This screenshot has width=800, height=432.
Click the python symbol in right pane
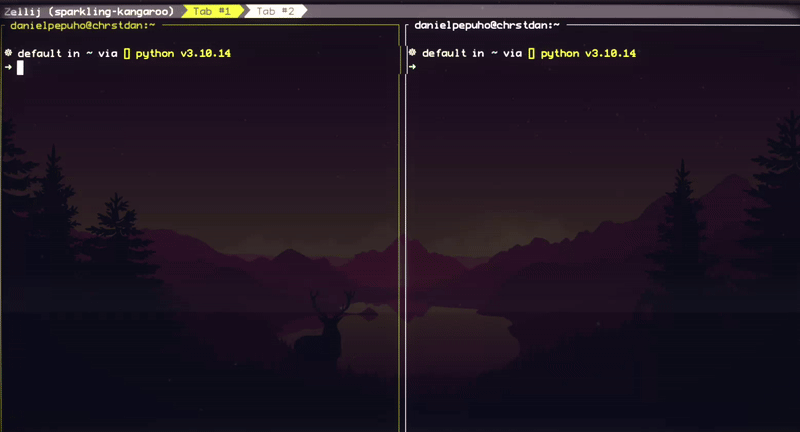pyautogui.click(x=532, y=53)
